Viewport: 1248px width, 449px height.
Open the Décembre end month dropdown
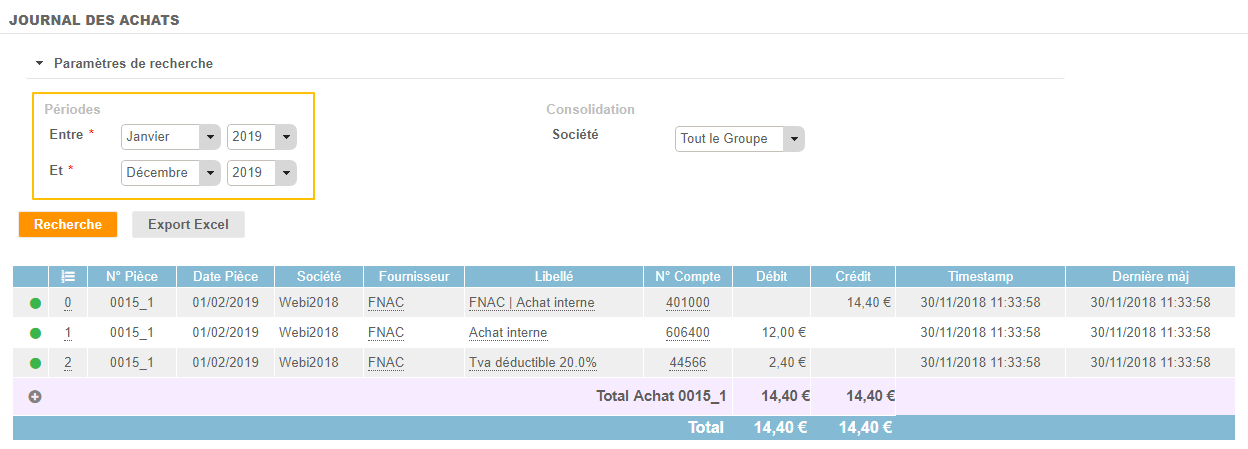tap(170, 173)
